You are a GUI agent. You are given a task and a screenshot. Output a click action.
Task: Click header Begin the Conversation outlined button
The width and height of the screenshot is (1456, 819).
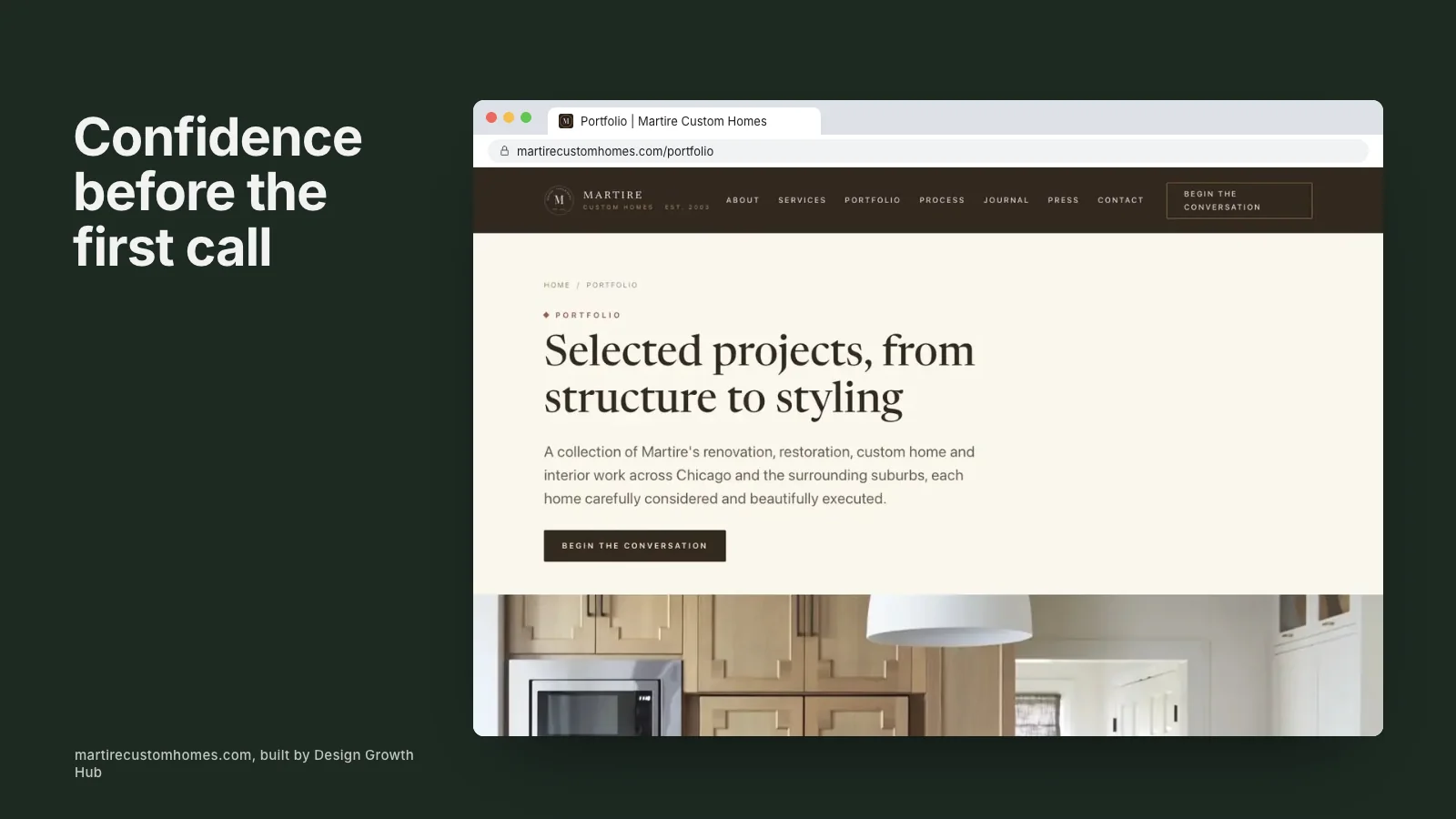point(1239,200)
